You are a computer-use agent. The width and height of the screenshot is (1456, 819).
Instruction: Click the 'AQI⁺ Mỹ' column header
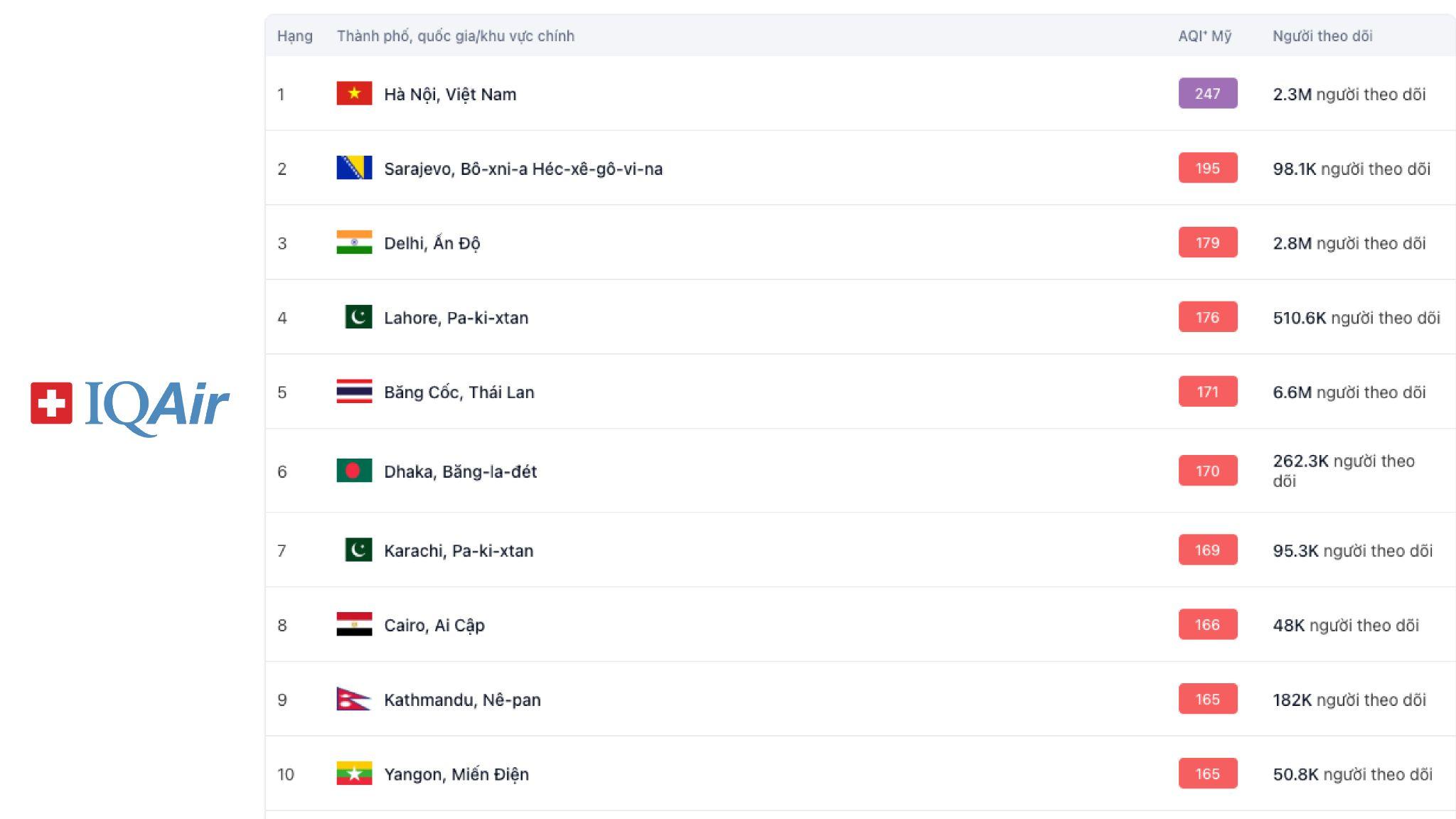tap(1204, 36)
